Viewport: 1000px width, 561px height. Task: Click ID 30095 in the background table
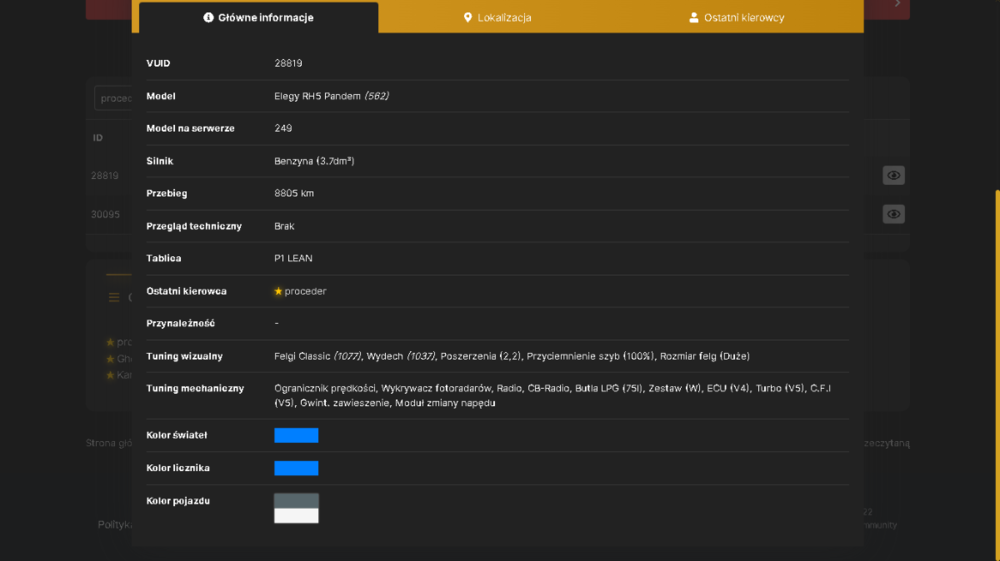pos(105,214)
